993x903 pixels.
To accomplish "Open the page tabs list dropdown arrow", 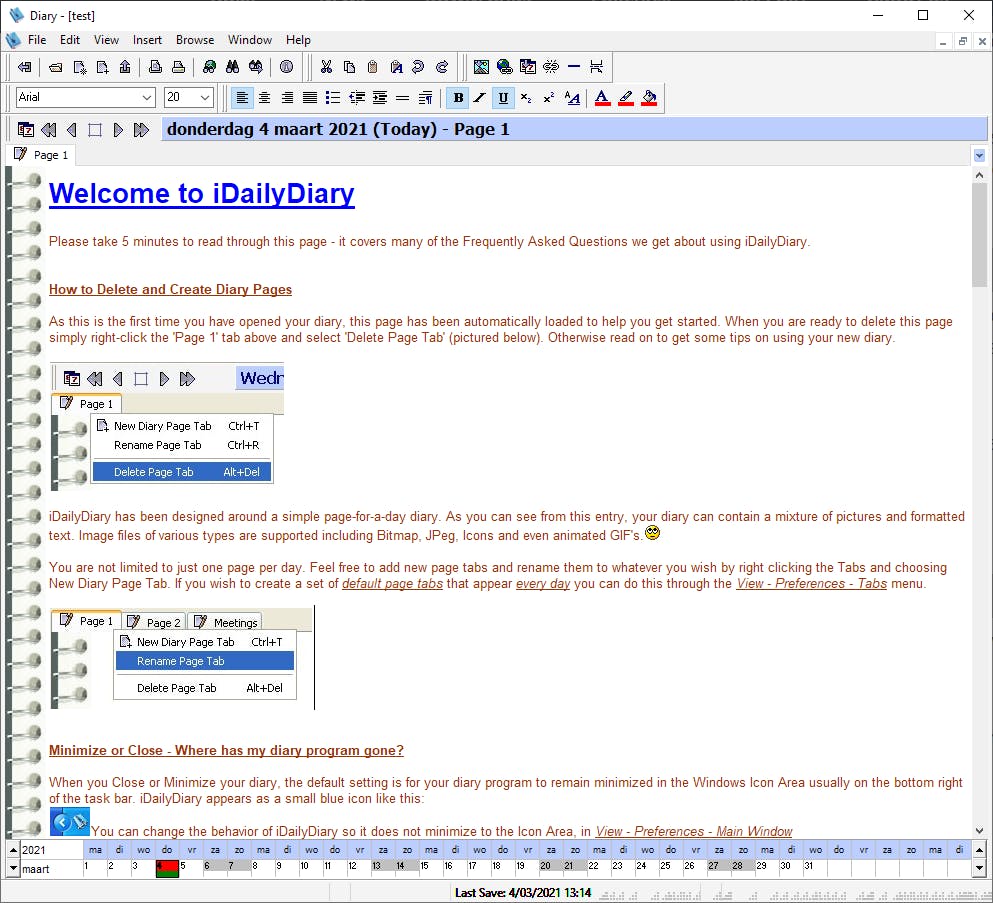I will coord(979,155).
